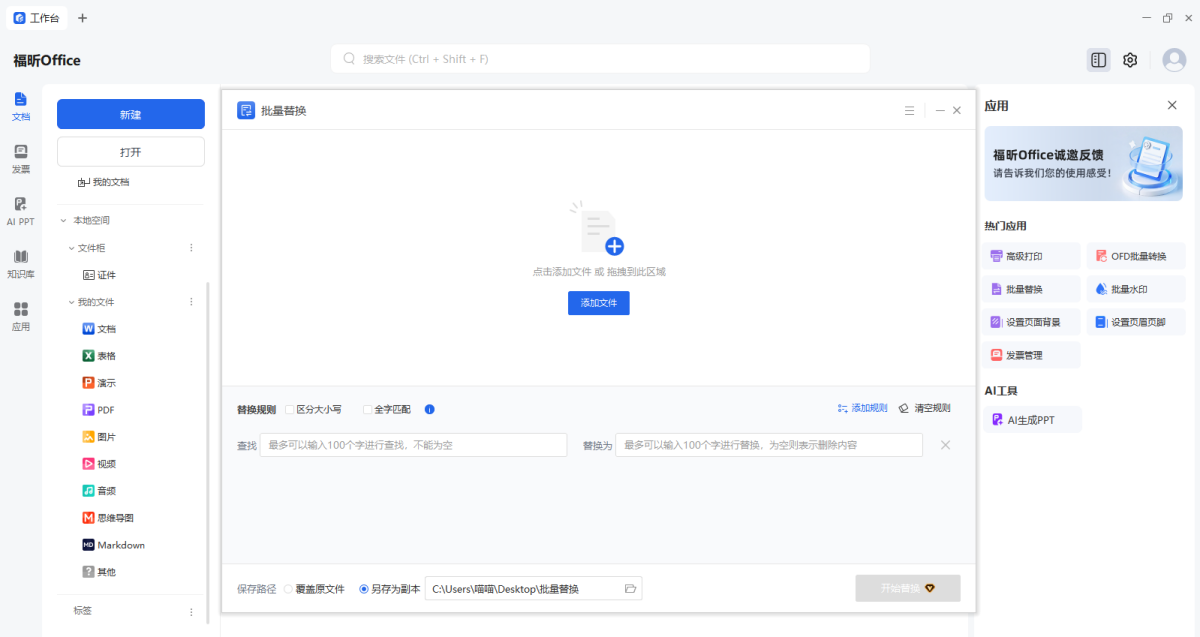The width and height of the screenshot is (1200, 637).
Task: Focus the 查找 text field
Action: pos(413,445)
